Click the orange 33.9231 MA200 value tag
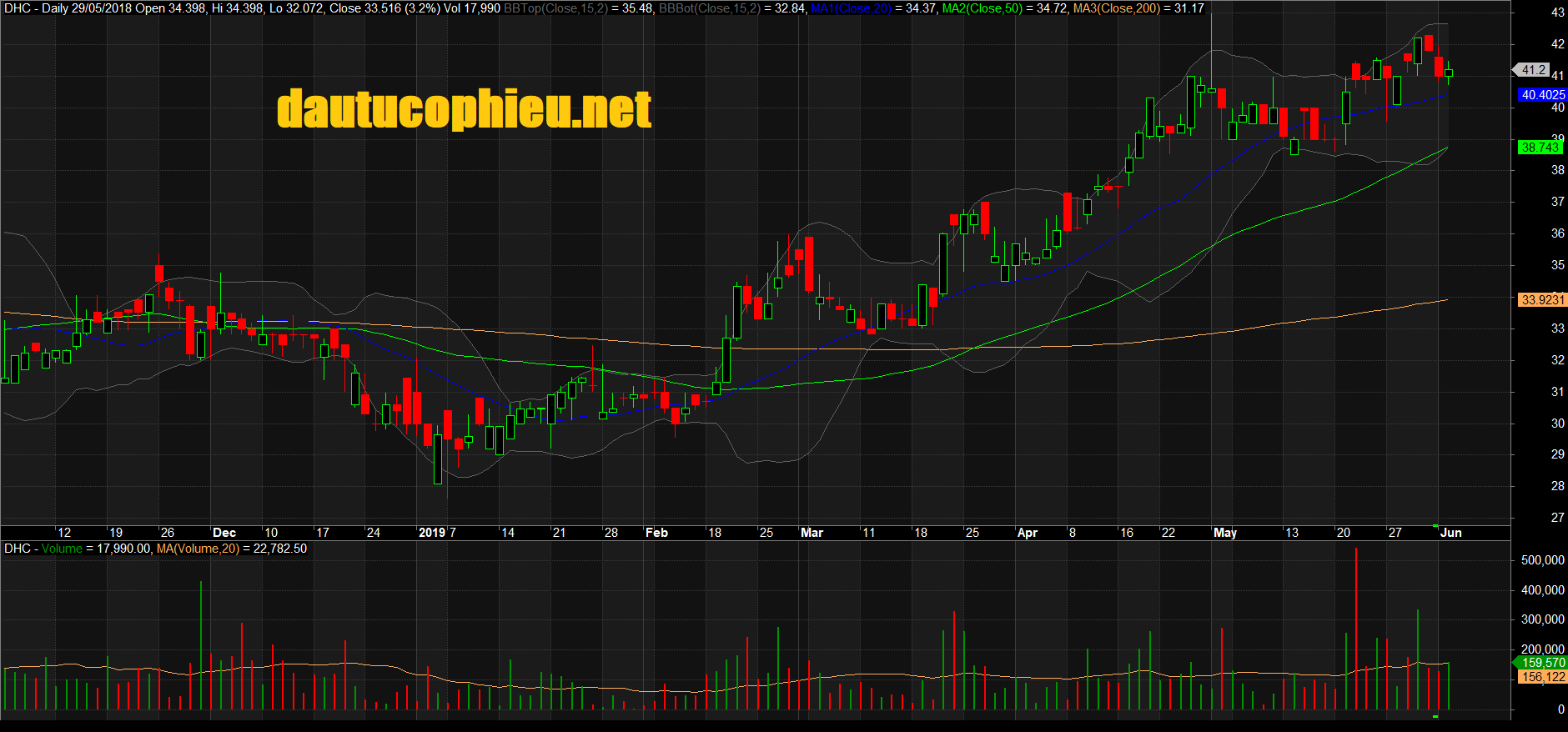 tap(1542, 300)
